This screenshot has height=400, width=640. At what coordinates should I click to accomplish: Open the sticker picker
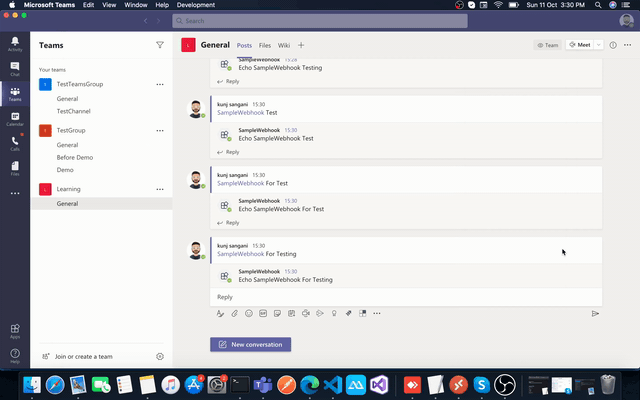coord(277,313)
